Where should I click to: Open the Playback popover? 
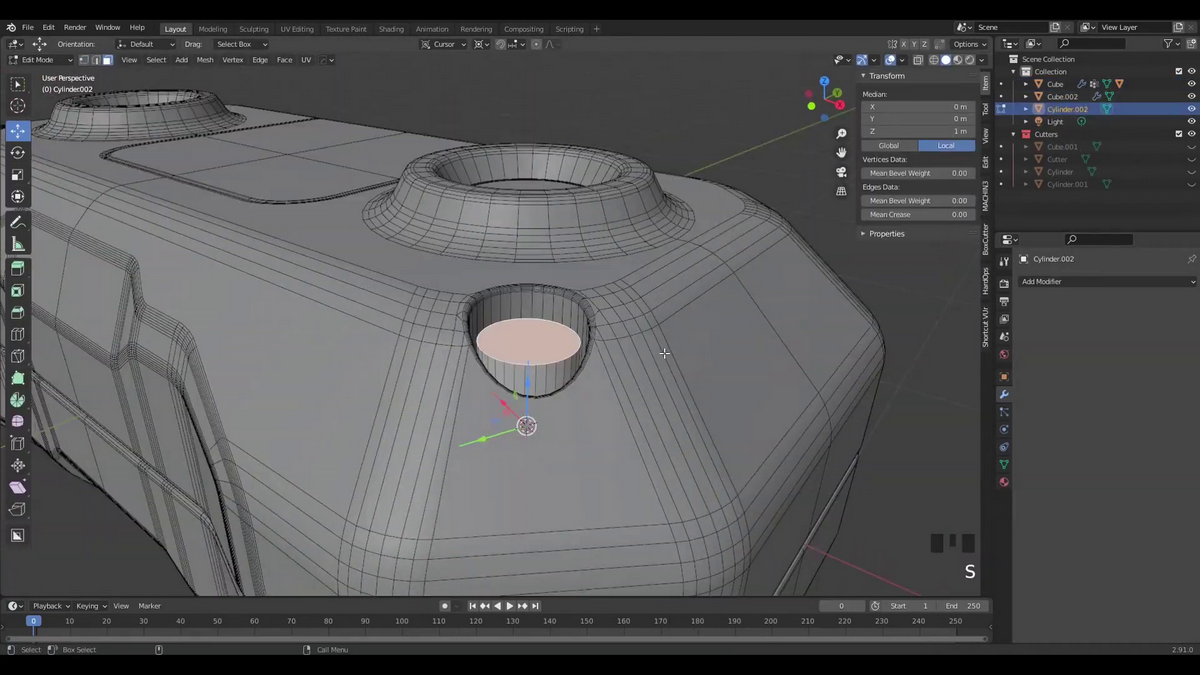[x=50, y=606]
